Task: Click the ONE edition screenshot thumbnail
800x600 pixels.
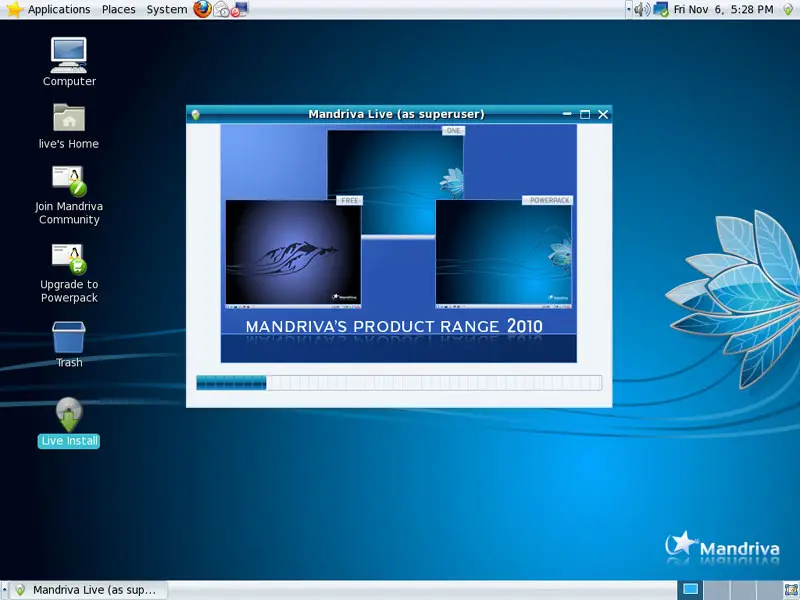Action: [396, 181]
